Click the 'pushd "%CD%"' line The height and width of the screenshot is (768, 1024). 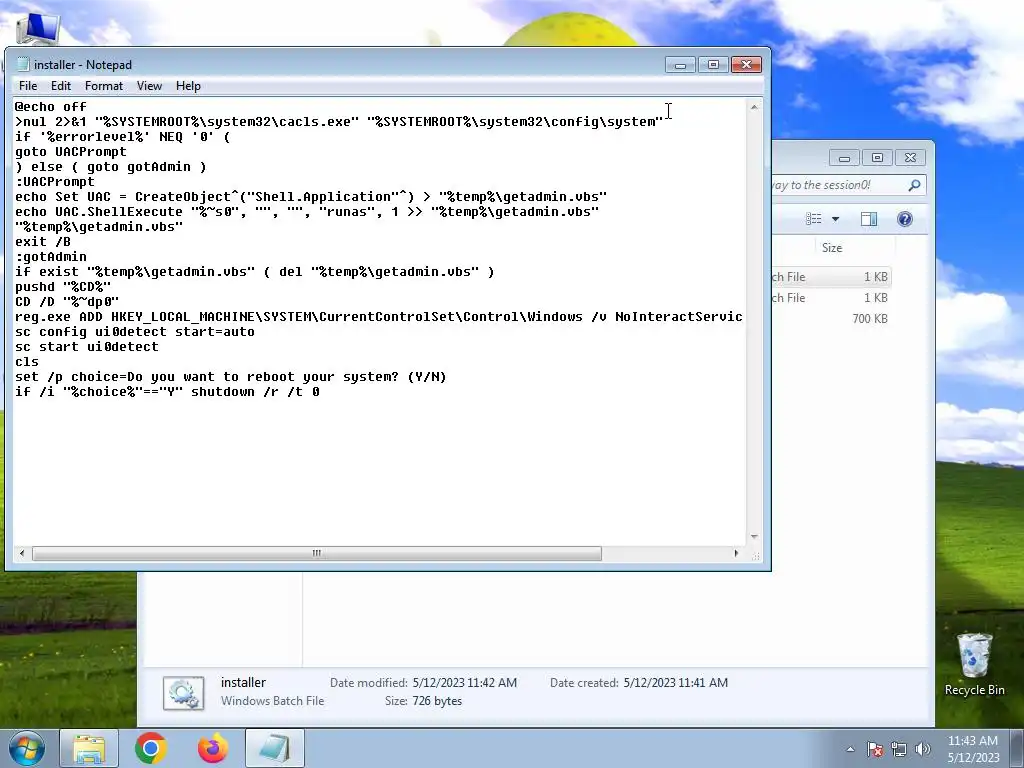[x=63, y=287]
